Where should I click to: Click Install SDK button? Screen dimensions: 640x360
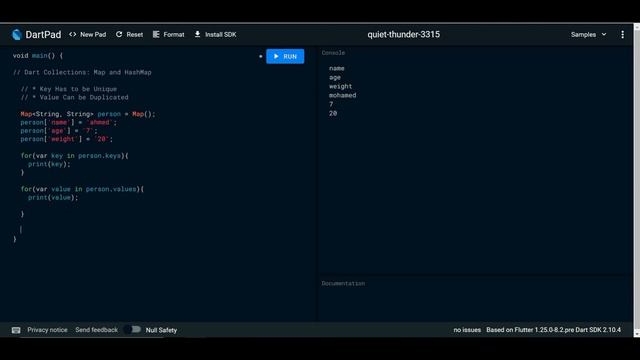[x=215, y=35]
